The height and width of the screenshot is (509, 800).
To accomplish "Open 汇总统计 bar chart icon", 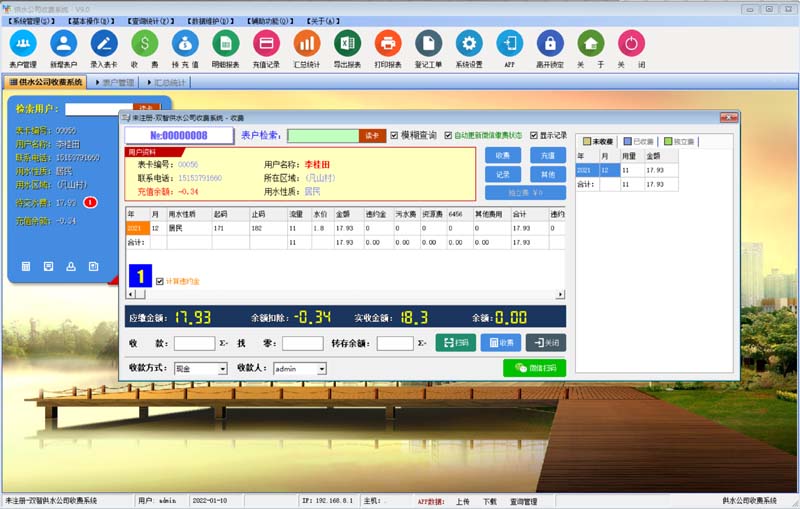I will coord(307,44).
